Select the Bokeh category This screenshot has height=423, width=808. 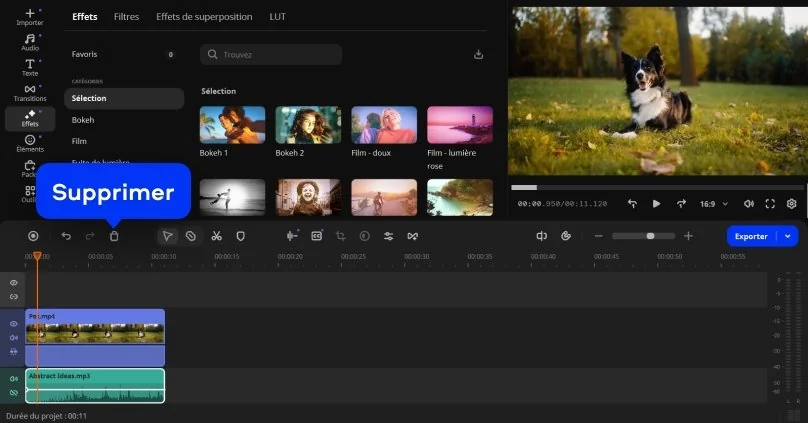[x=82, y=120]
